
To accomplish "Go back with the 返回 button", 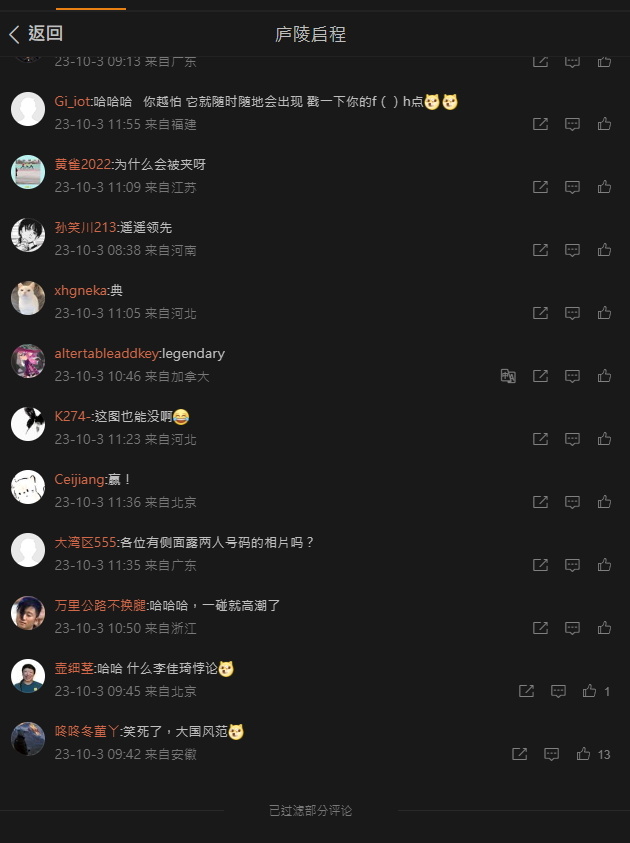I will (x=36, y=34).
